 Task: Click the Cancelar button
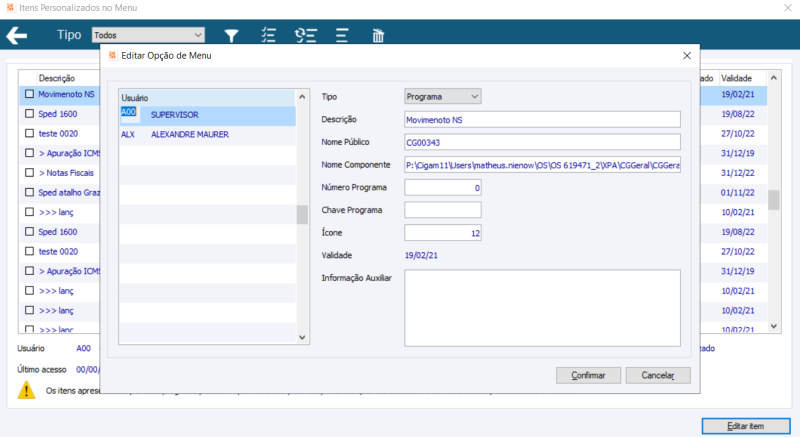[658, 375]
